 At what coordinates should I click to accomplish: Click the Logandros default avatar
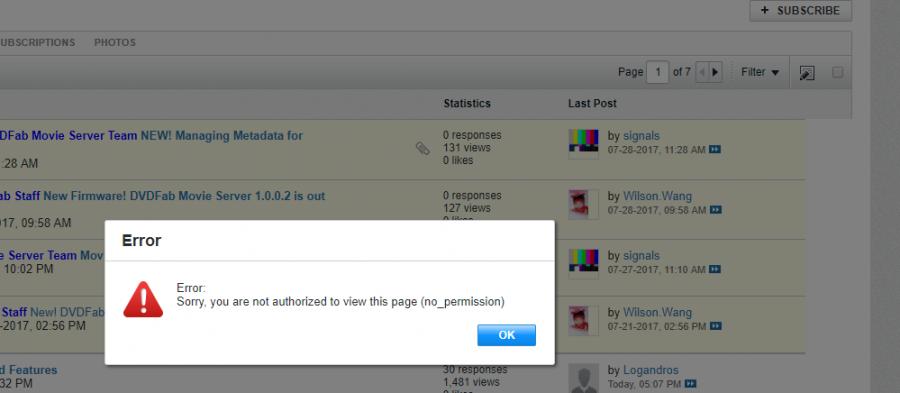(x=584, y=378)
